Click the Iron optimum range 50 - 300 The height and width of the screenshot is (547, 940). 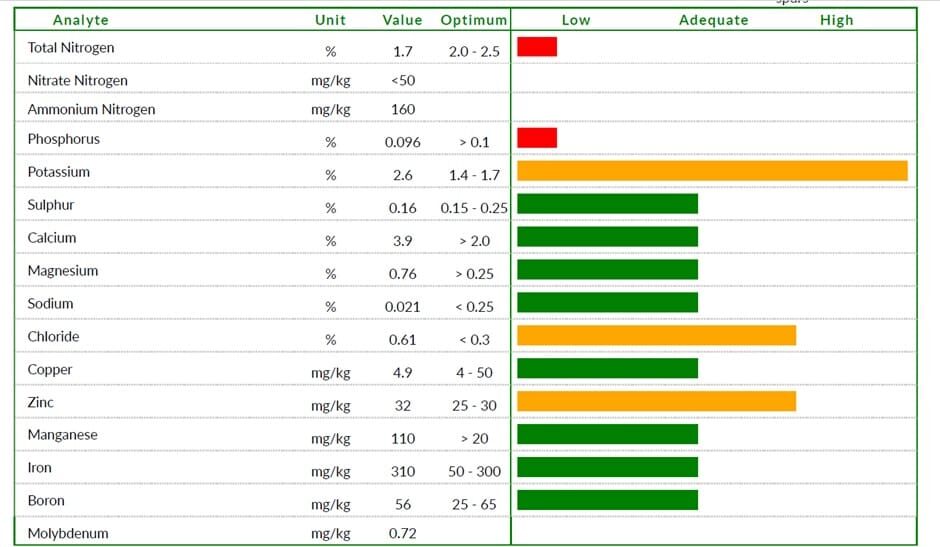[474, 471]
